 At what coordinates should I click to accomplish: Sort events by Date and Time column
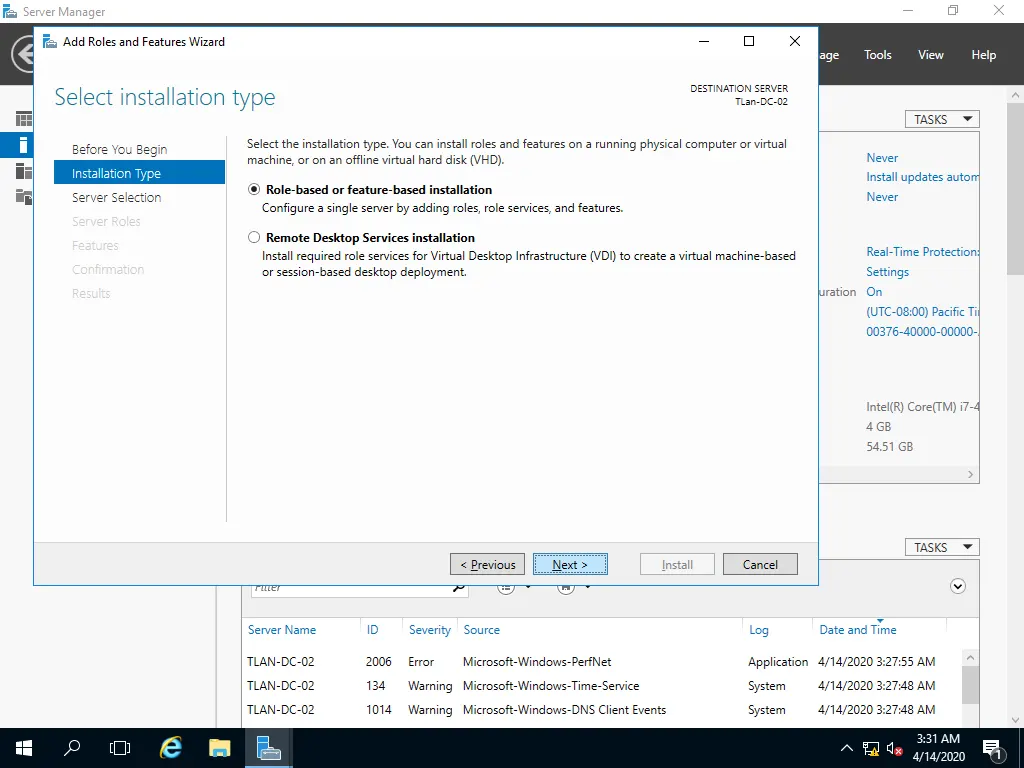857,630
